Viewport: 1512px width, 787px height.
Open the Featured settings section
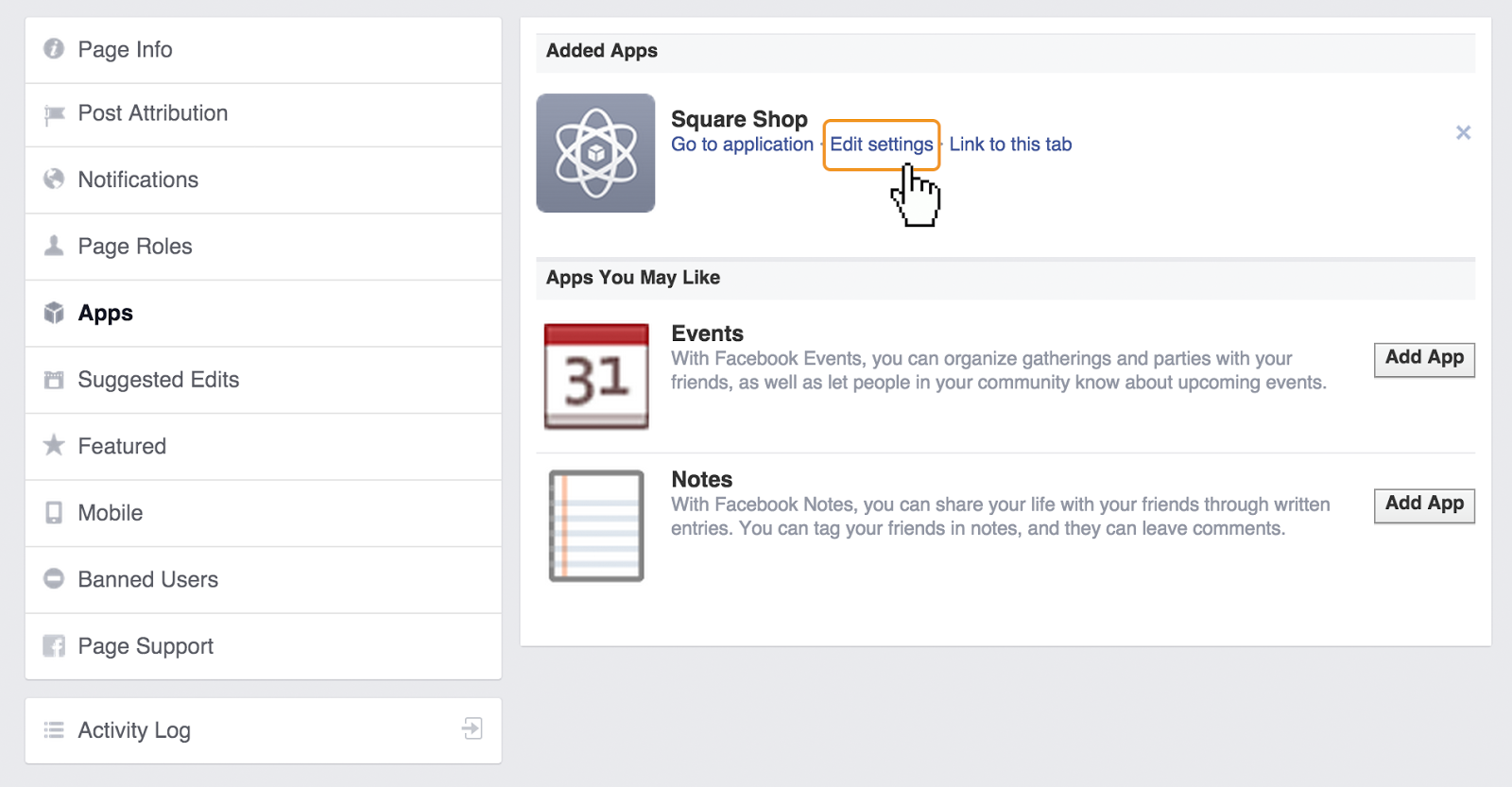tap(263, 447)
